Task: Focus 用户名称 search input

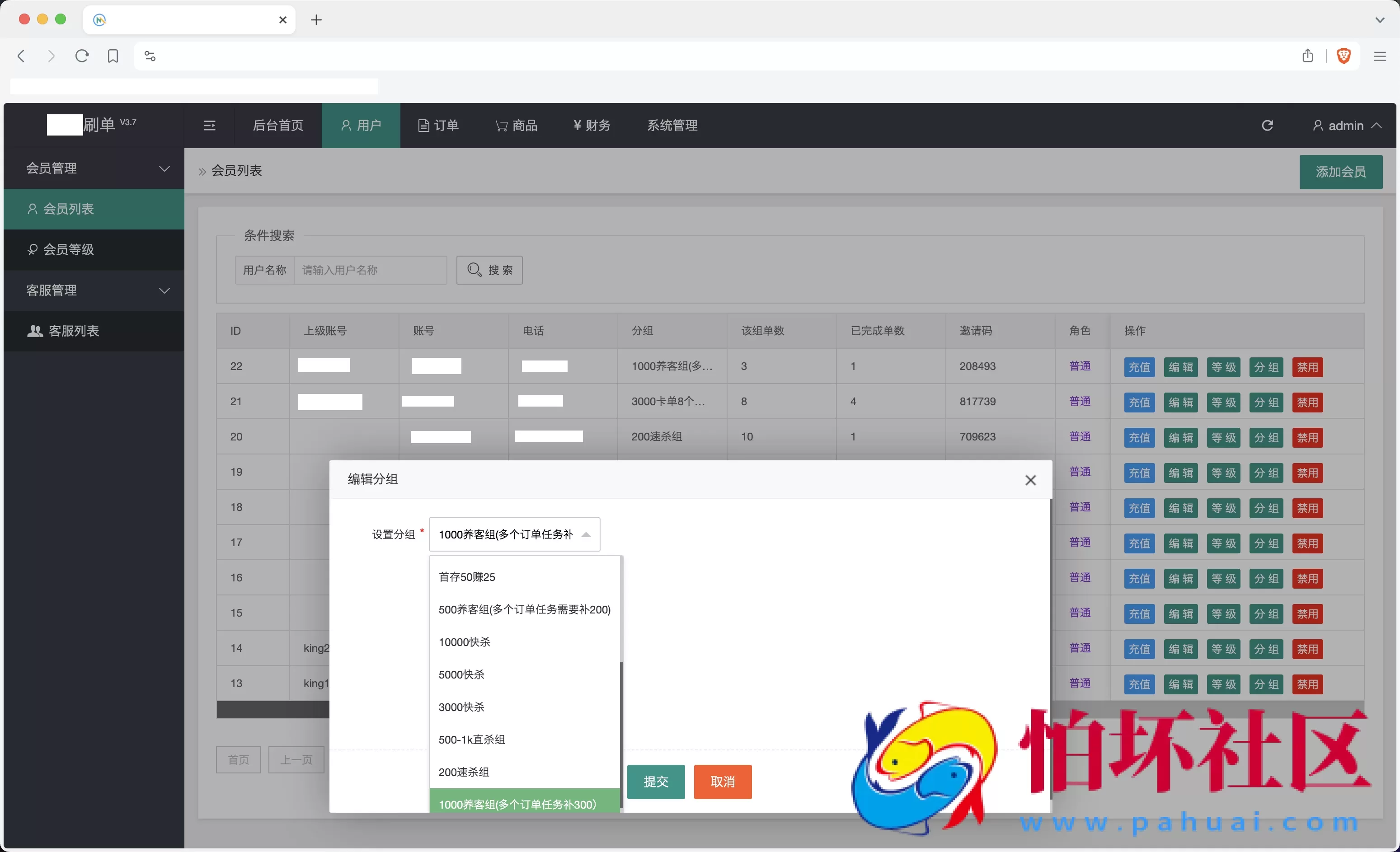Action: tap(370, 270)
